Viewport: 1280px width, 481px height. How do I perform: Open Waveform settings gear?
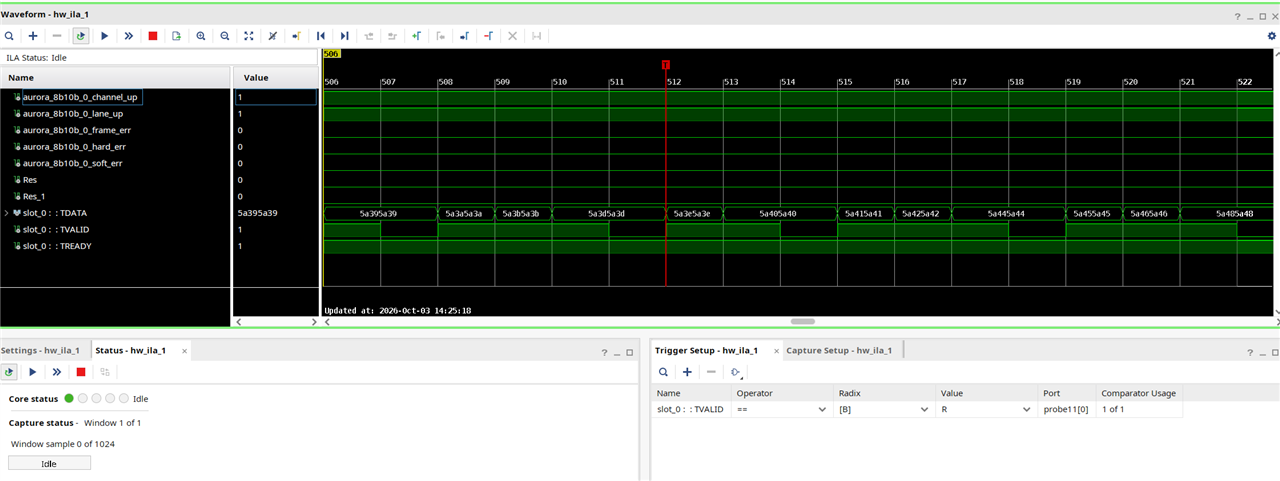click(x=1271, y=35)
